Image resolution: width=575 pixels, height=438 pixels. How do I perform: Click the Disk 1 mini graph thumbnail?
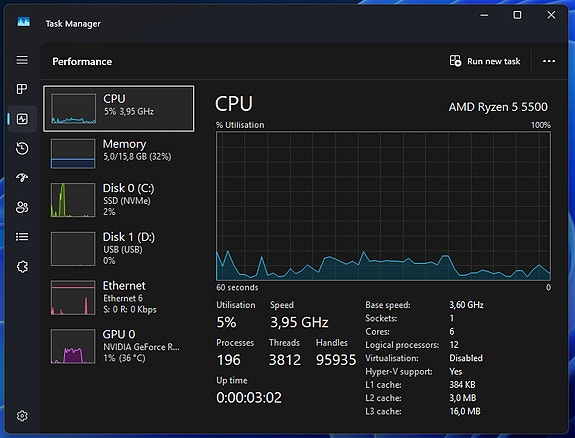coord(73,248)
